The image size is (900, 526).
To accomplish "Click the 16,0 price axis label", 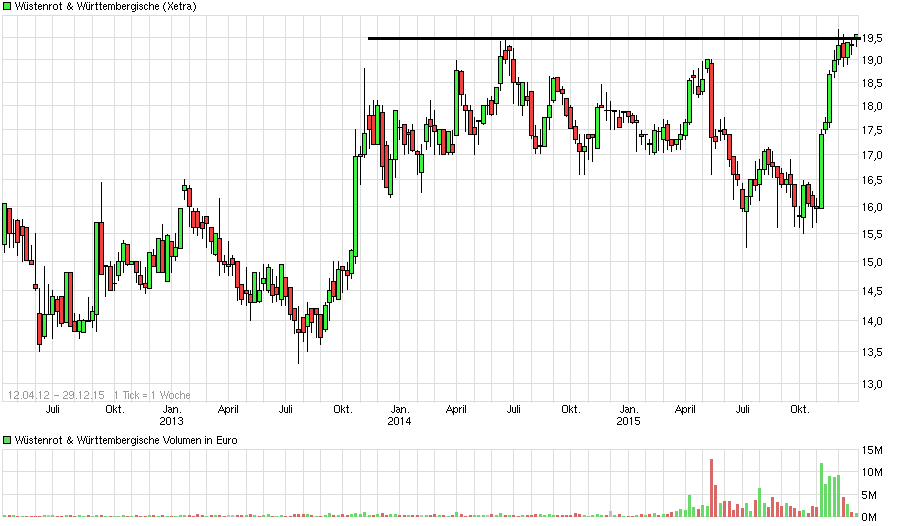I will pos(873,207).
